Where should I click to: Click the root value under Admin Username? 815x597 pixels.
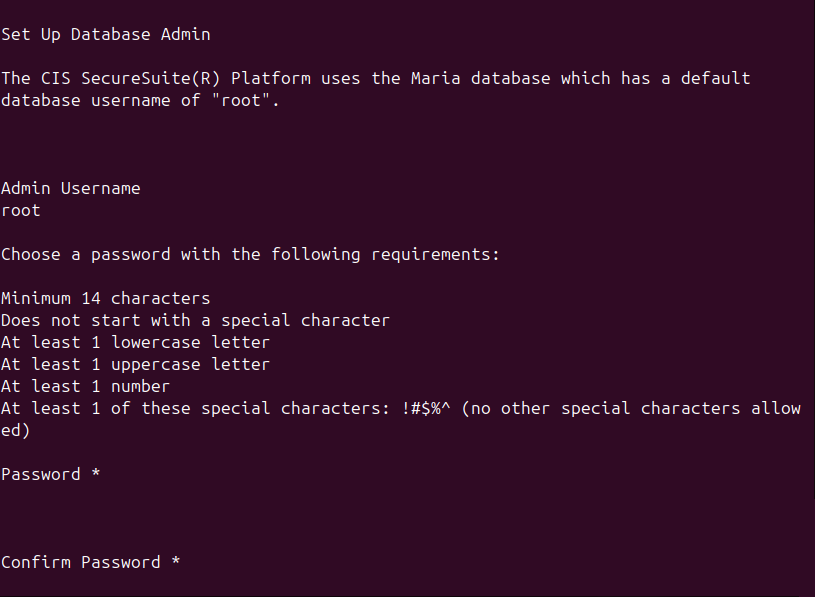[21, 210]
